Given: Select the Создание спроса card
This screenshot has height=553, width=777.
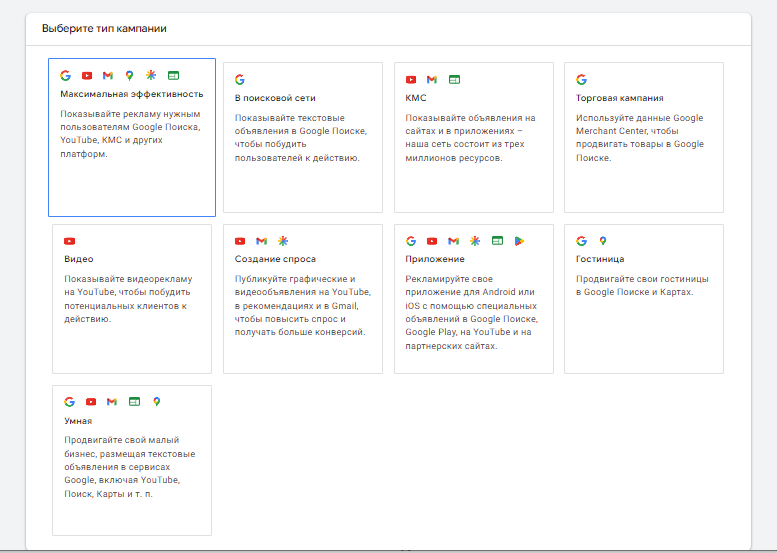Looking at the screenshot, I should pos(303,299).
